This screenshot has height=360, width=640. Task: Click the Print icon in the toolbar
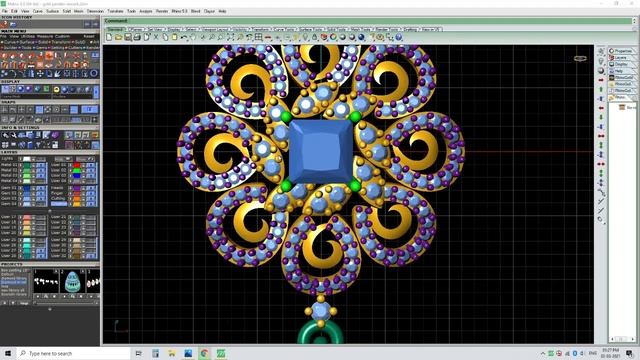tap(137, 37)
